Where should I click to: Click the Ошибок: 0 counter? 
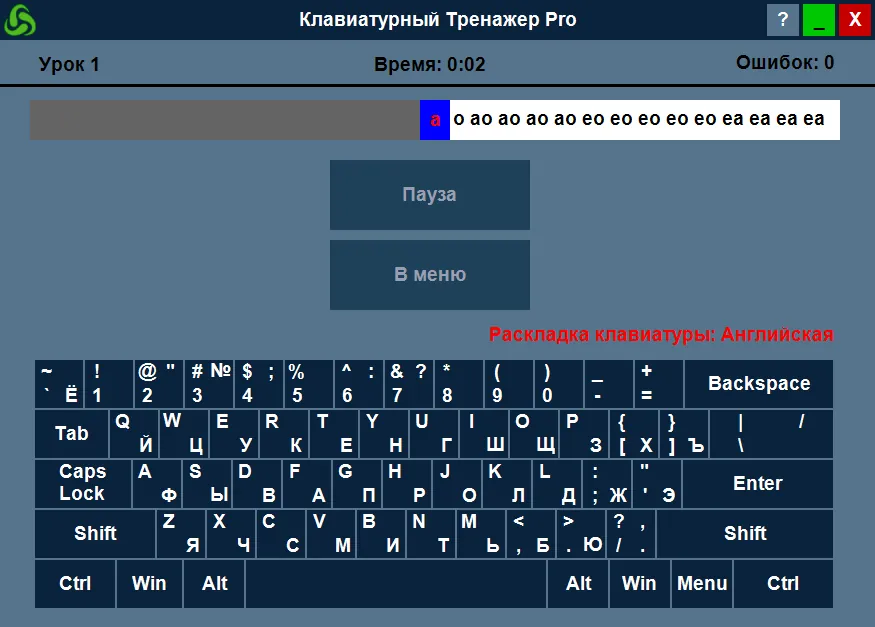pos(785,62)
